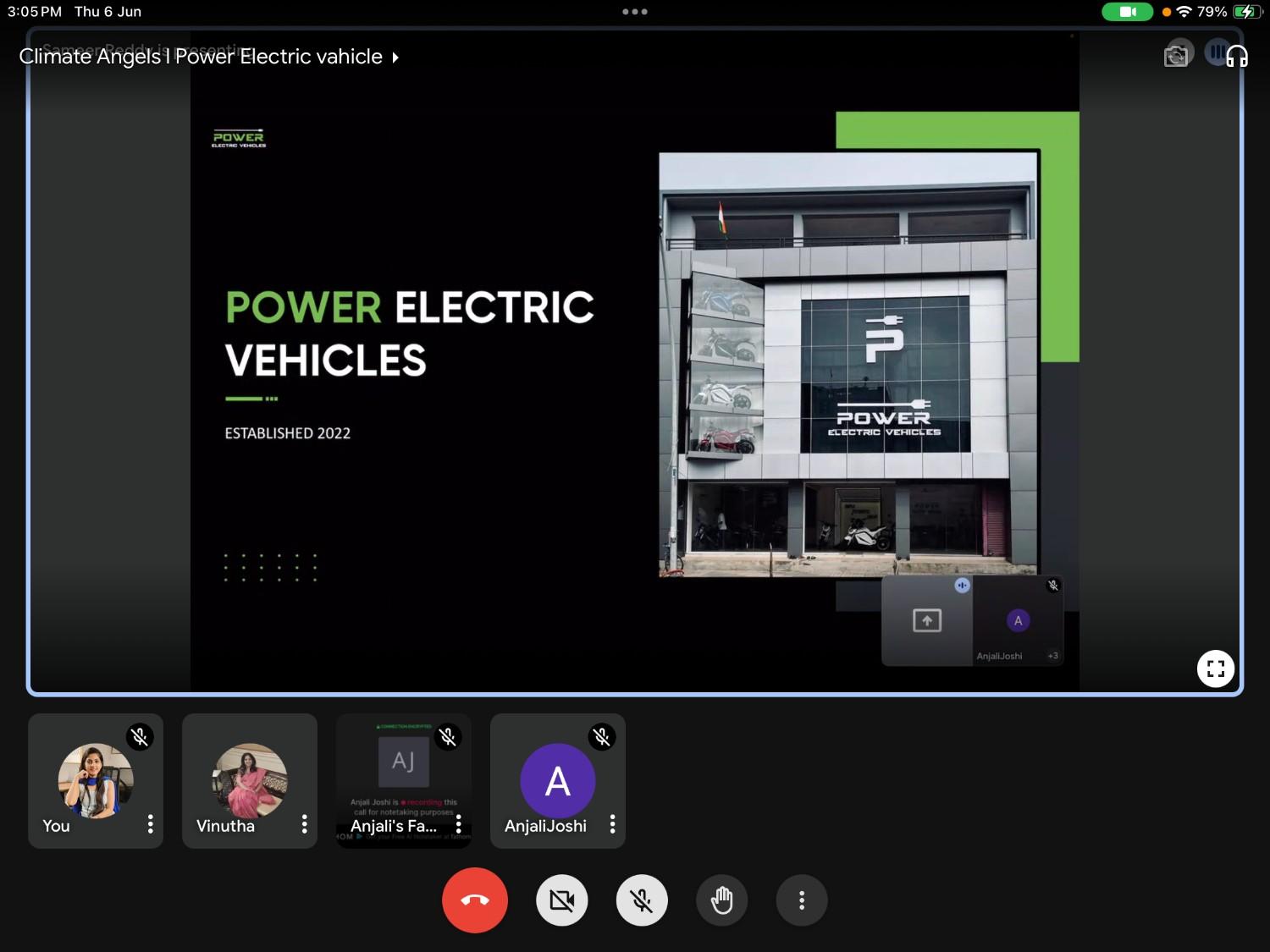
Task: Open the multitasking three-dots in the iPad status bar
Action: (x=635, y=12)
